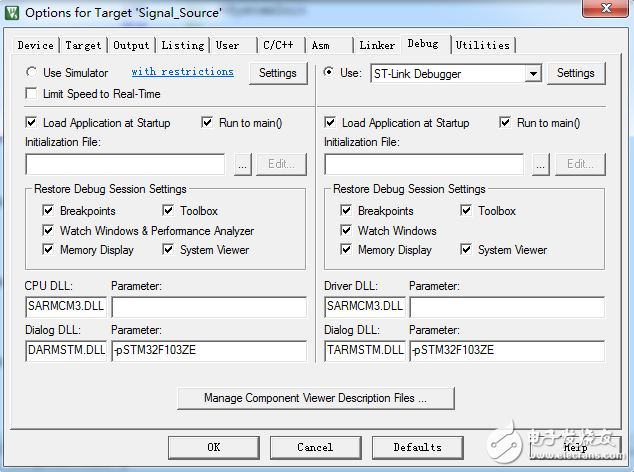This screenshot has height=472, width=634.
Task: Cancel the options dialog
Action: (x=315, y=447)
